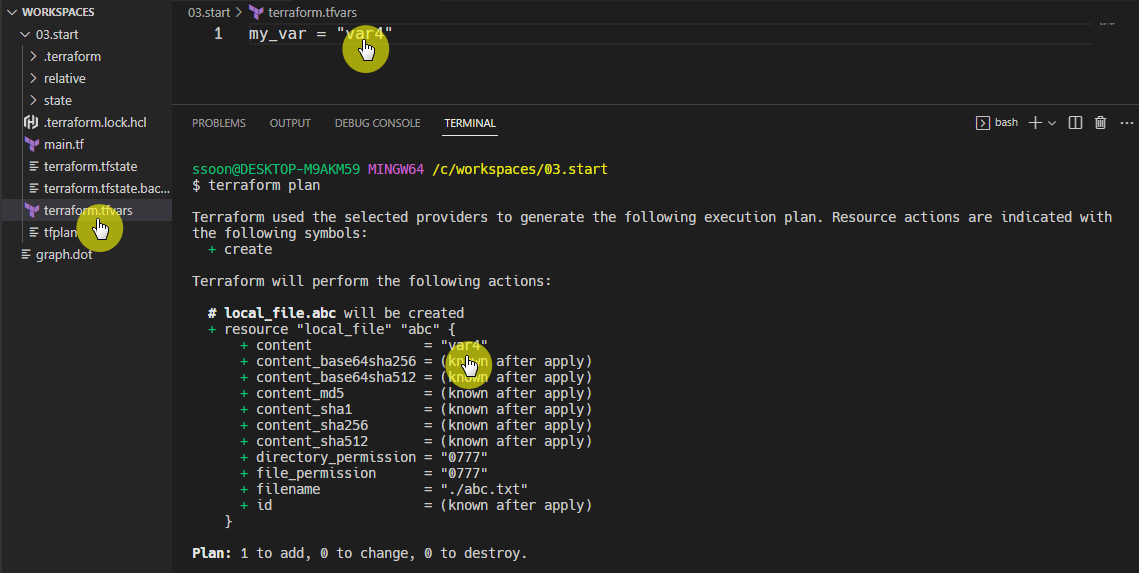This screenshot has width=1139, height=573.
Task: Click terraform.tfvars in the breadcrumb
Action: pyautogui.click(x=312, y=12)
